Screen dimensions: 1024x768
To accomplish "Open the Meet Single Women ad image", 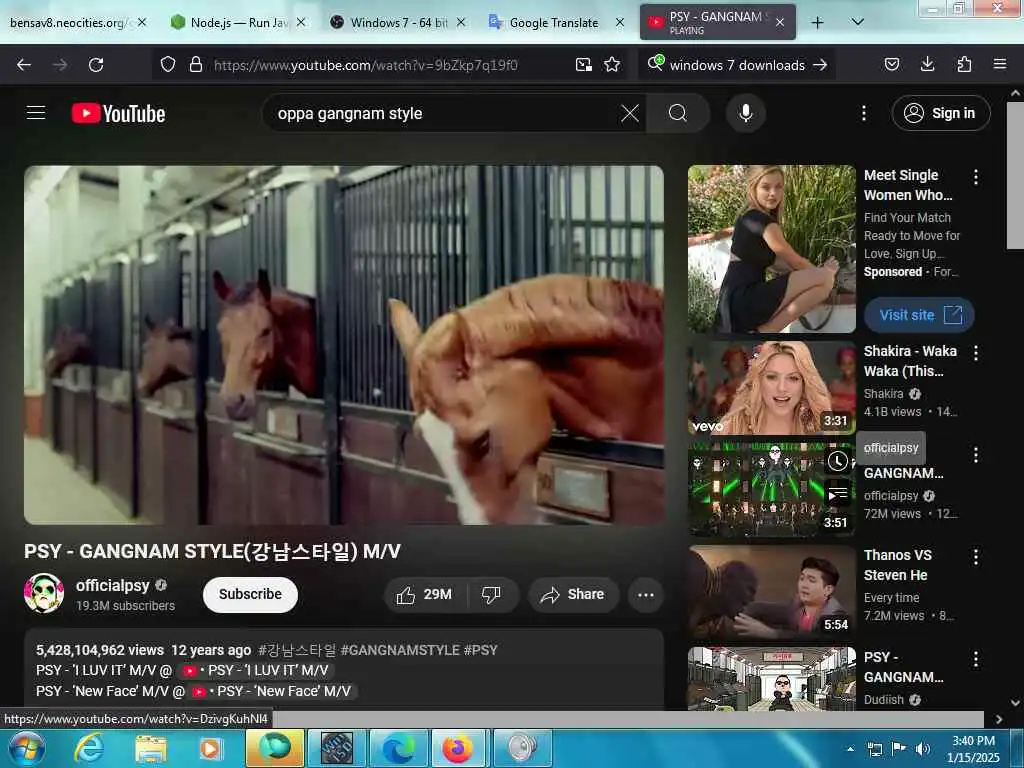I will [x=771, y=249].
